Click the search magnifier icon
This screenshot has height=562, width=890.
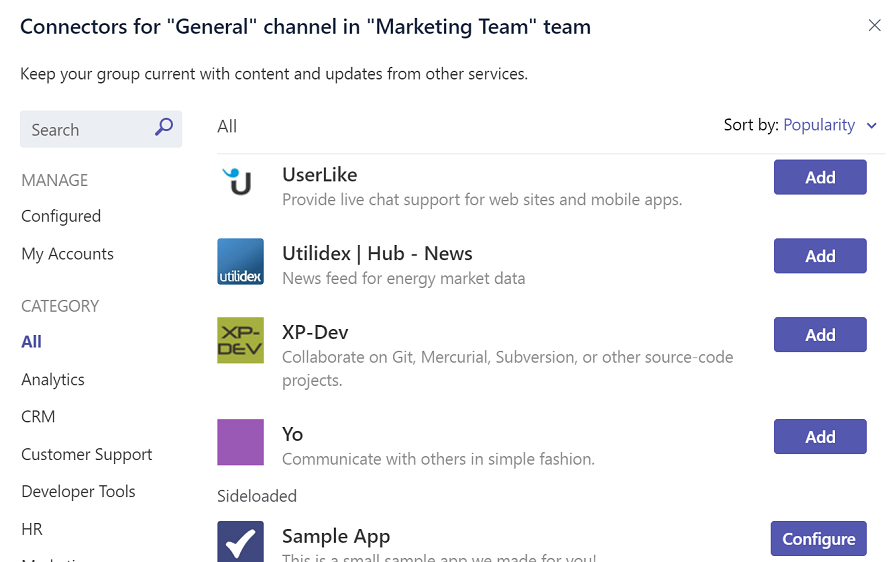(164, 128)
